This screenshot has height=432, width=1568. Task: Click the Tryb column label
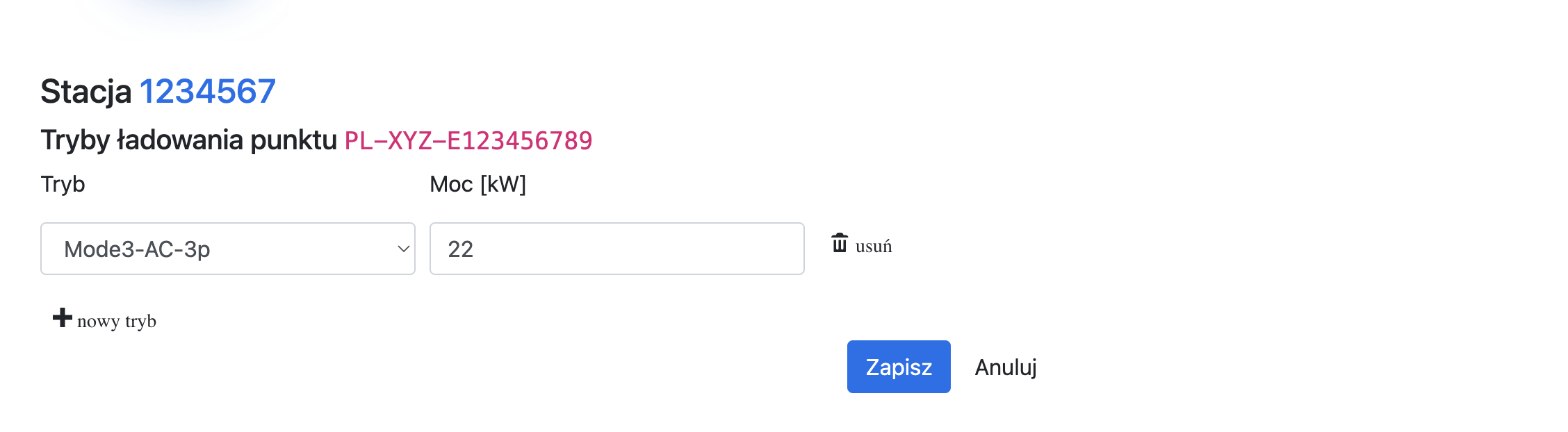(63, 184)
